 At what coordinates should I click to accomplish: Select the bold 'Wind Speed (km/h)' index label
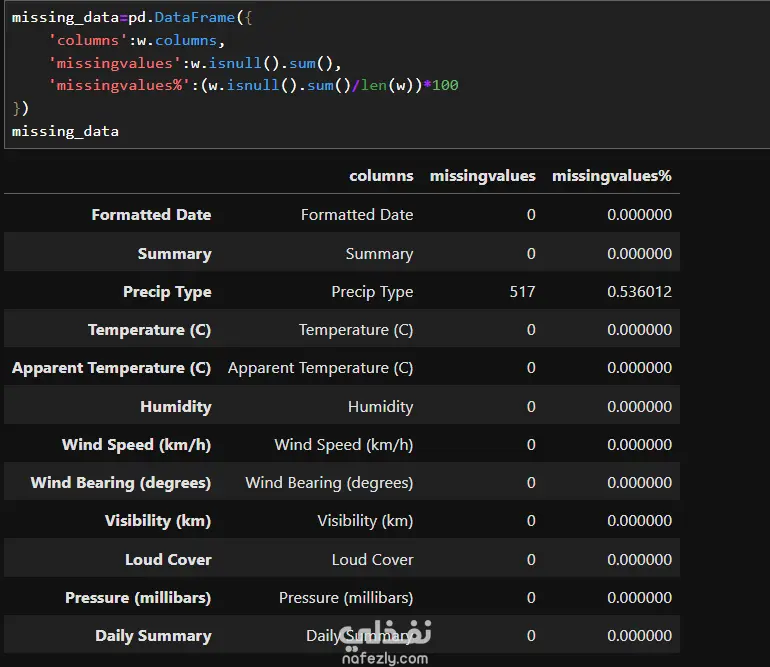click(137, 445)
